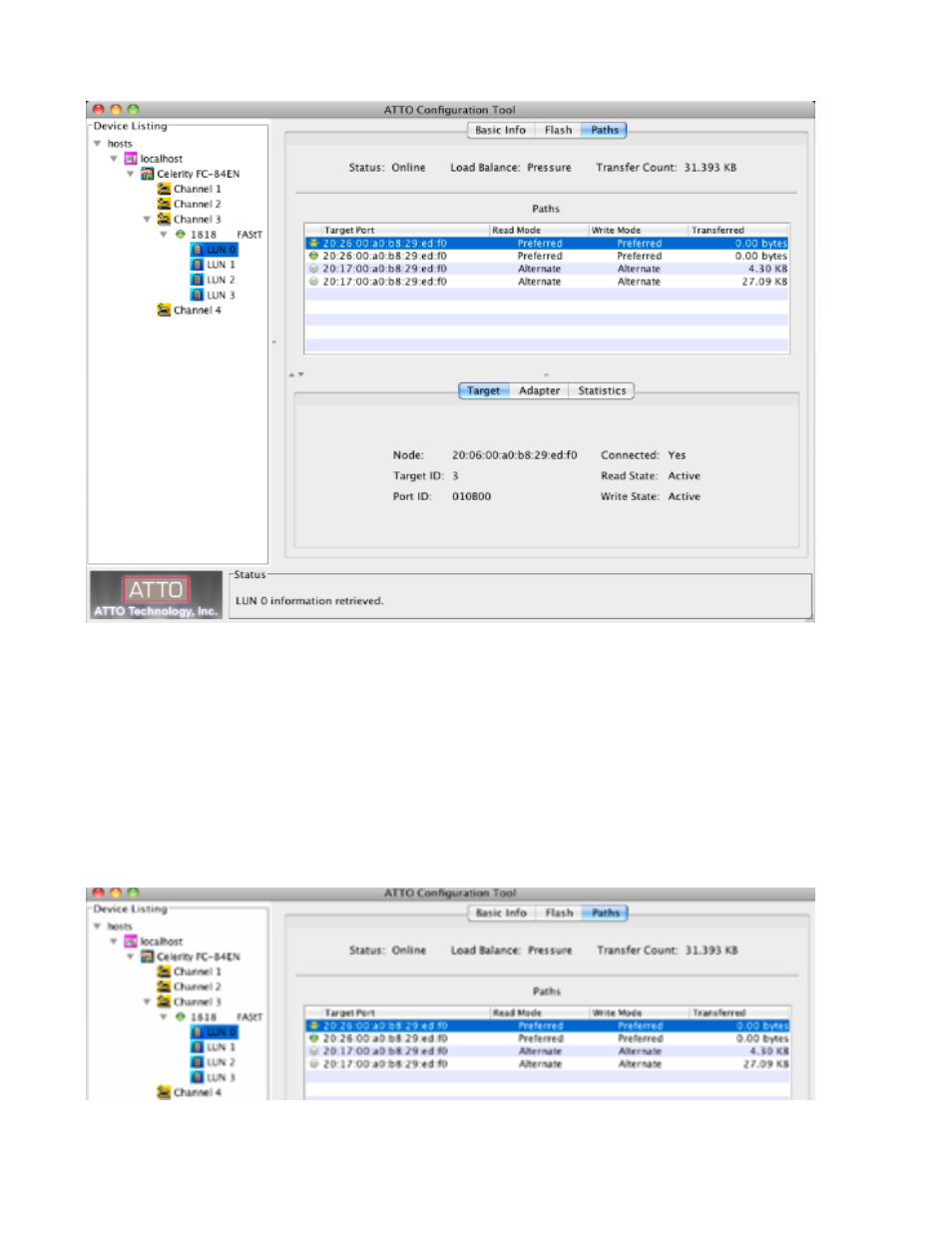Viewport: 952px width, 1233px height.
Task: Collapse Channel 3 node in upper window
Action: pyautogui.click(x=147, y=219)
